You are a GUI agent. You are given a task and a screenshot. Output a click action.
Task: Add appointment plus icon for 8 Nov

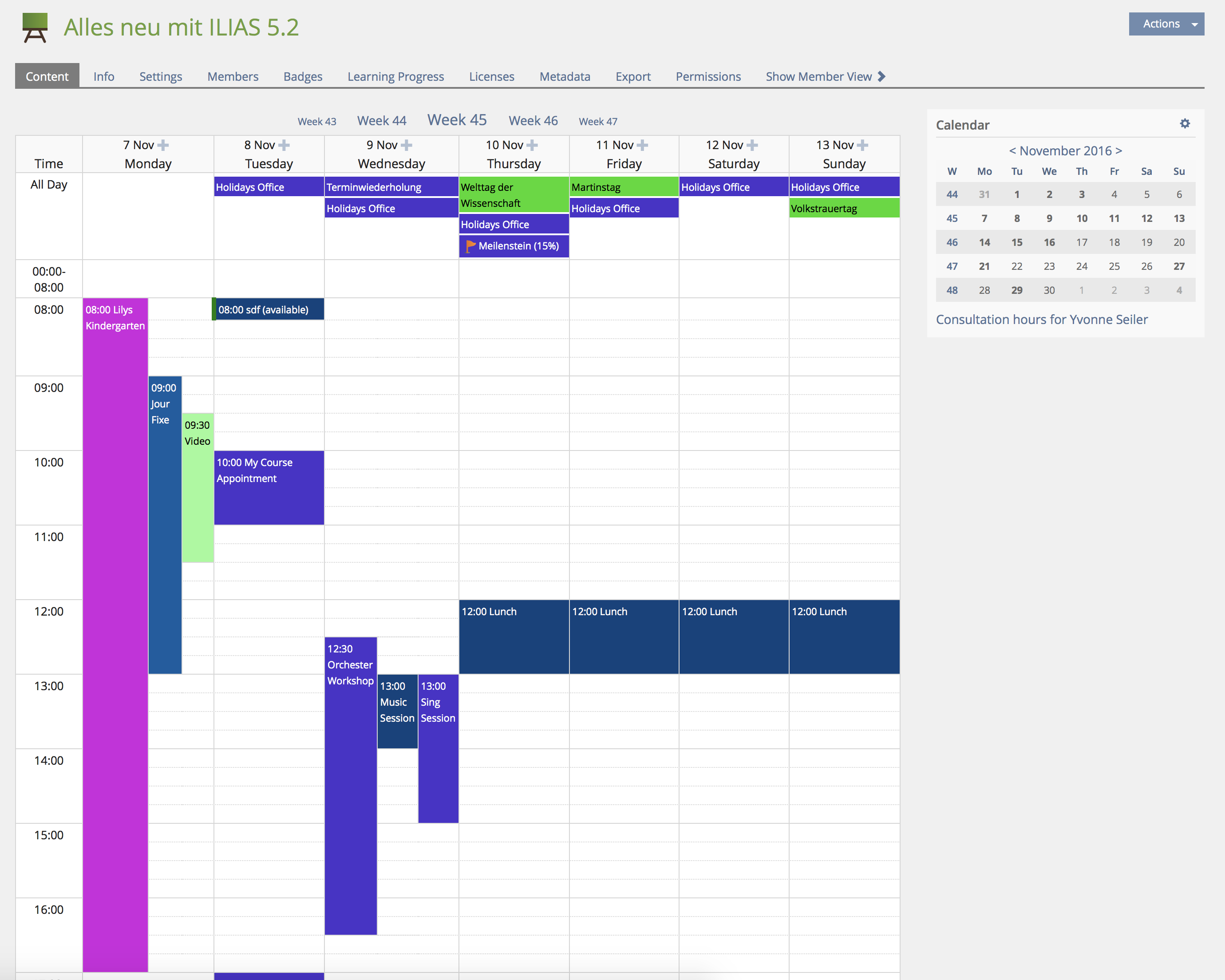(284, 146)
